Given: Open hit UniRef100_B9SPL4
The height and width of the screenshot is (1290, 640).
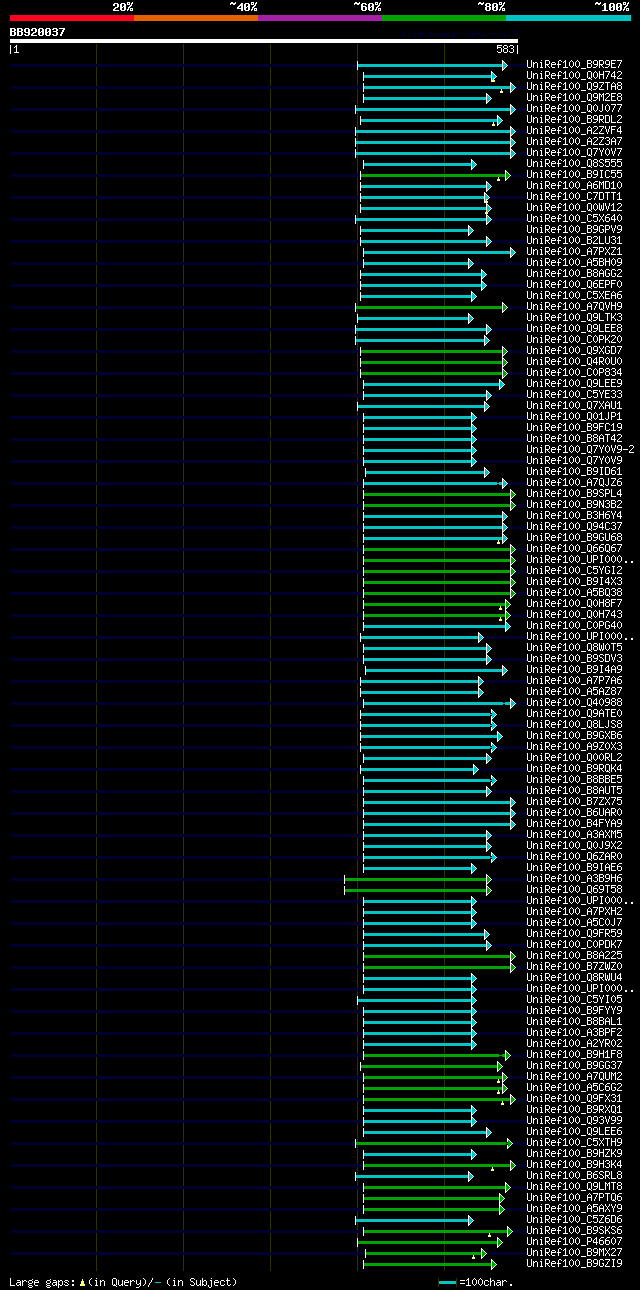Looking at the screenshot, I should (x=574, y=493).
